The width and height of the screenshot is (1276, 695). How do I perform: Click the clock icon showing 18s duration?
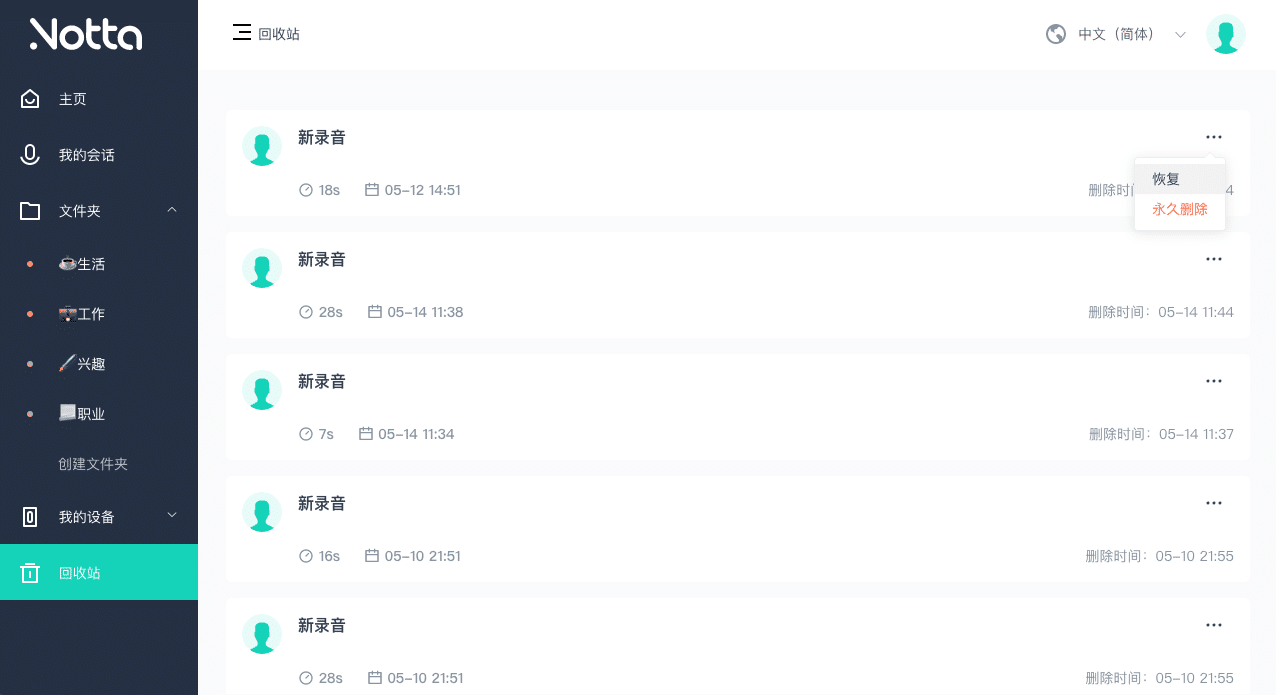point(305,189)
